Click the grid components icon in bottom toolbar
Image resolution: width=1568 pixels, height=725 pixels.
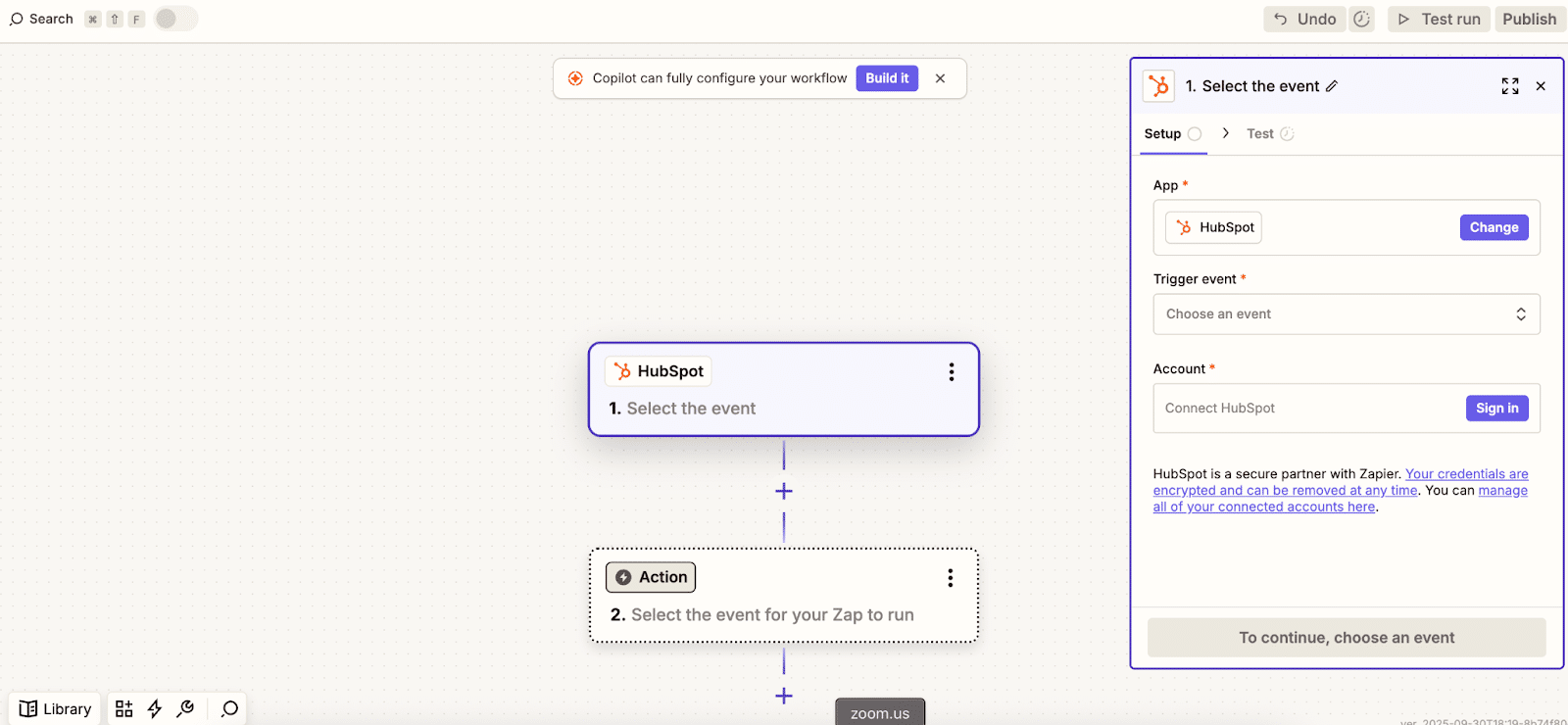tap(124, 709)
